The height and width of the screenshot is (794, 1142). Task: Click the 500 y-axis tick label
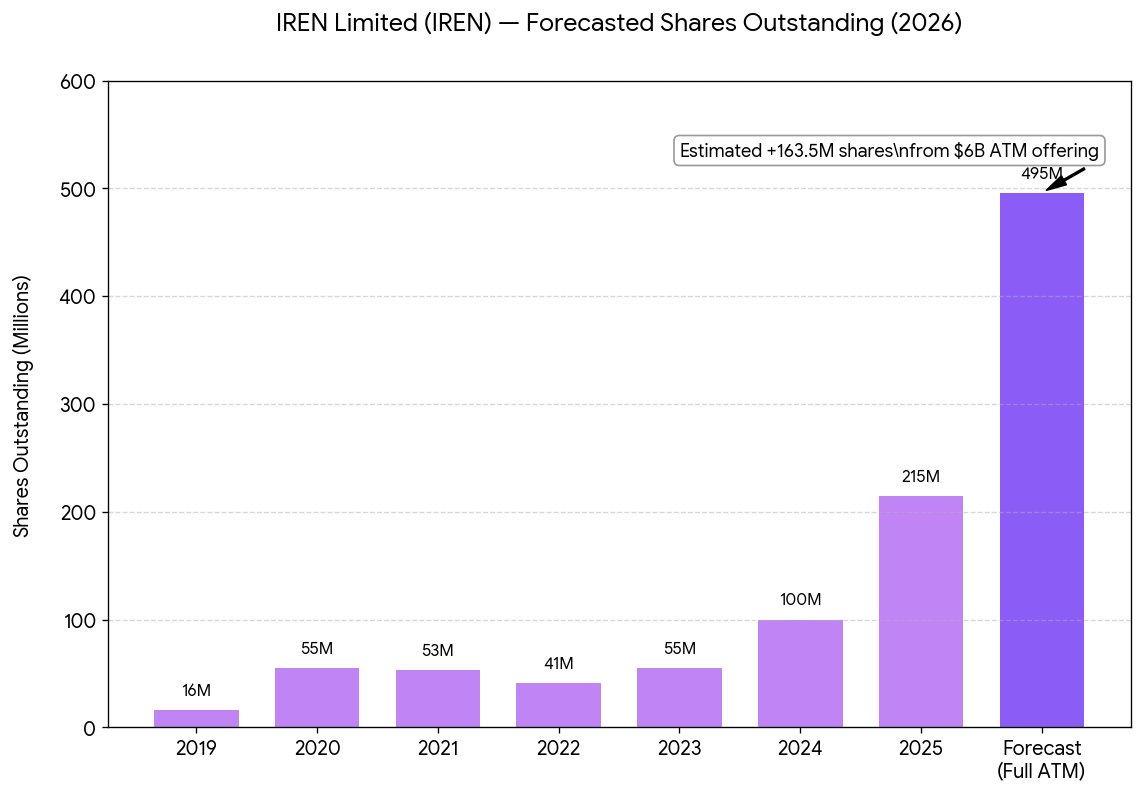[x=79, y=190]
